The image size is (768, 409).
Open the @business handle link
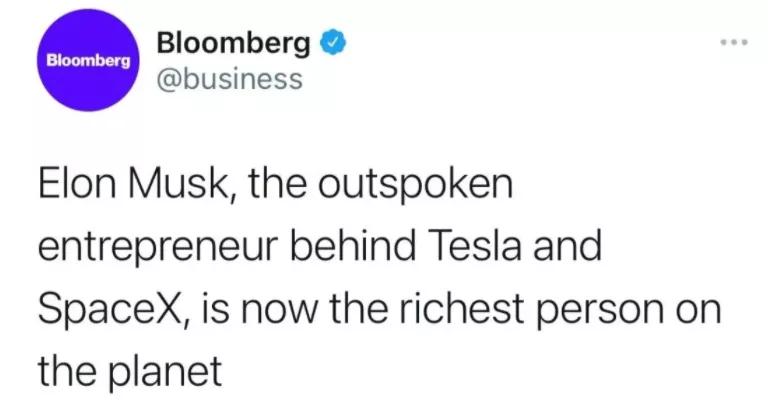tap(229, 80)
